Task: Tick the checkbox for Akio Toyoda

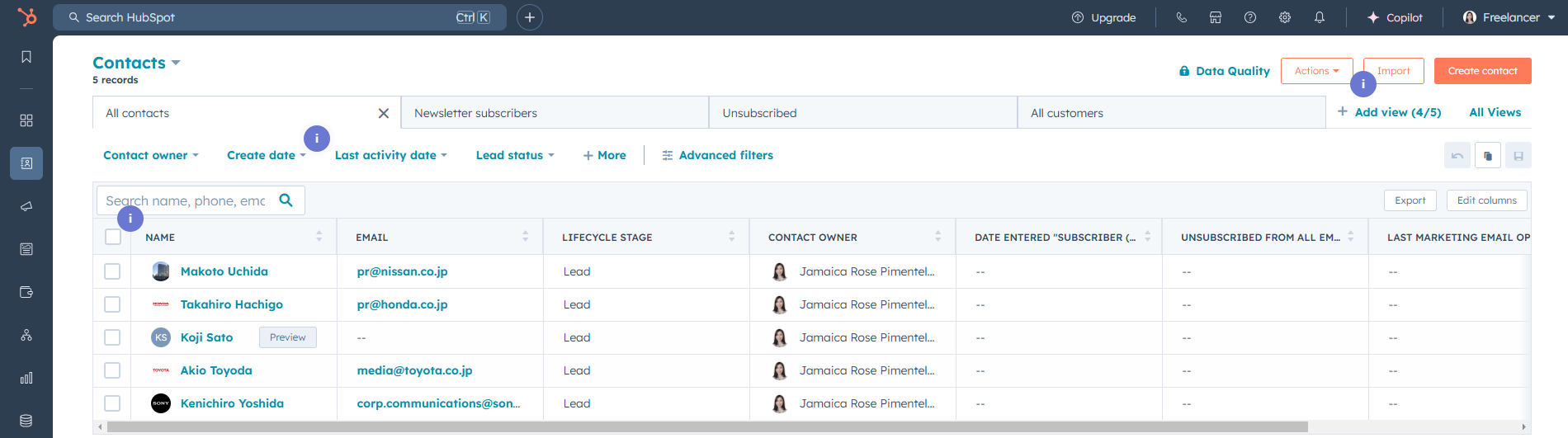Action: point(113,370)
